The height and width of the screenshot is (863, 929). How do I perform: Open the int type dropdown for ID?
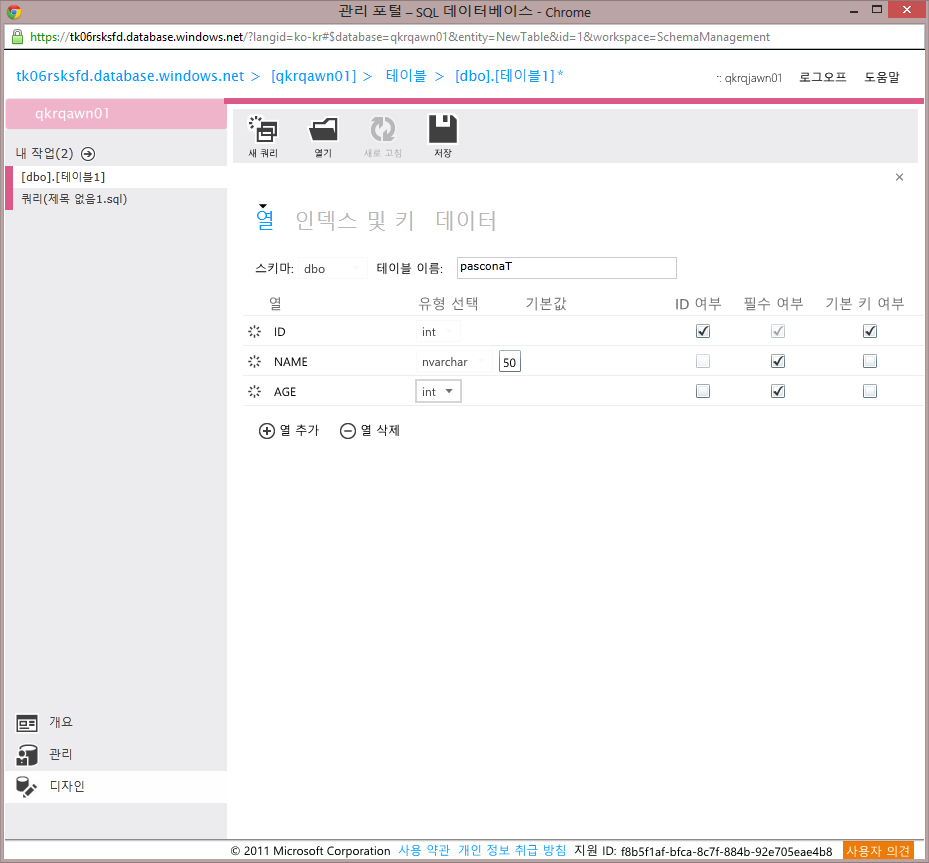click(x=438, y=332)
